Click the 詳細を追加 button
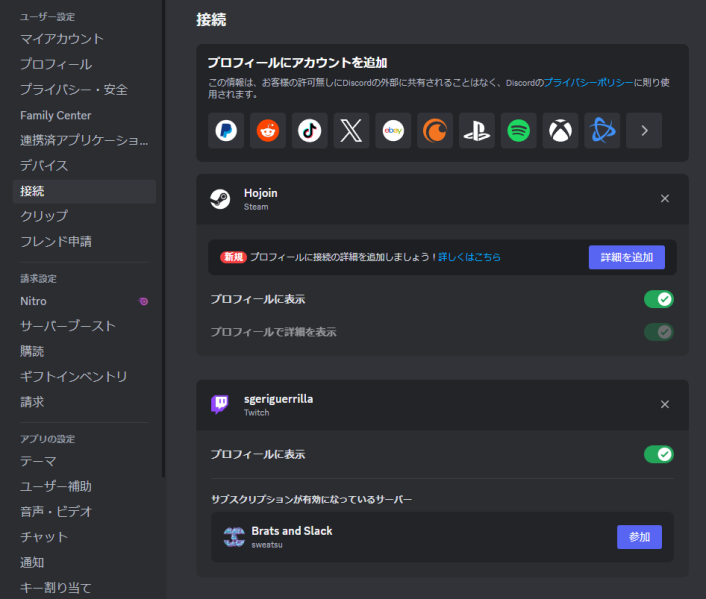Viewport: 706px width, 599px height. 627,257
